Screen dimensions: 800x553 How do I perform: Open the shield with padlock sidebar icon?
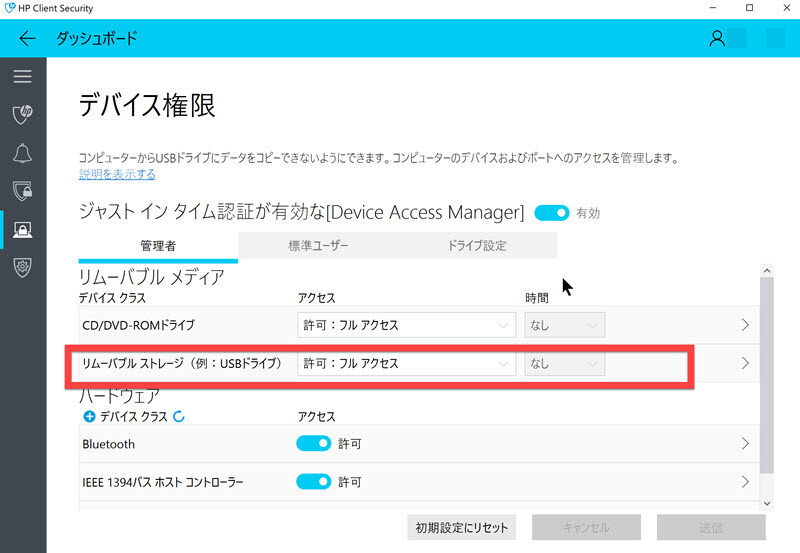22,191
